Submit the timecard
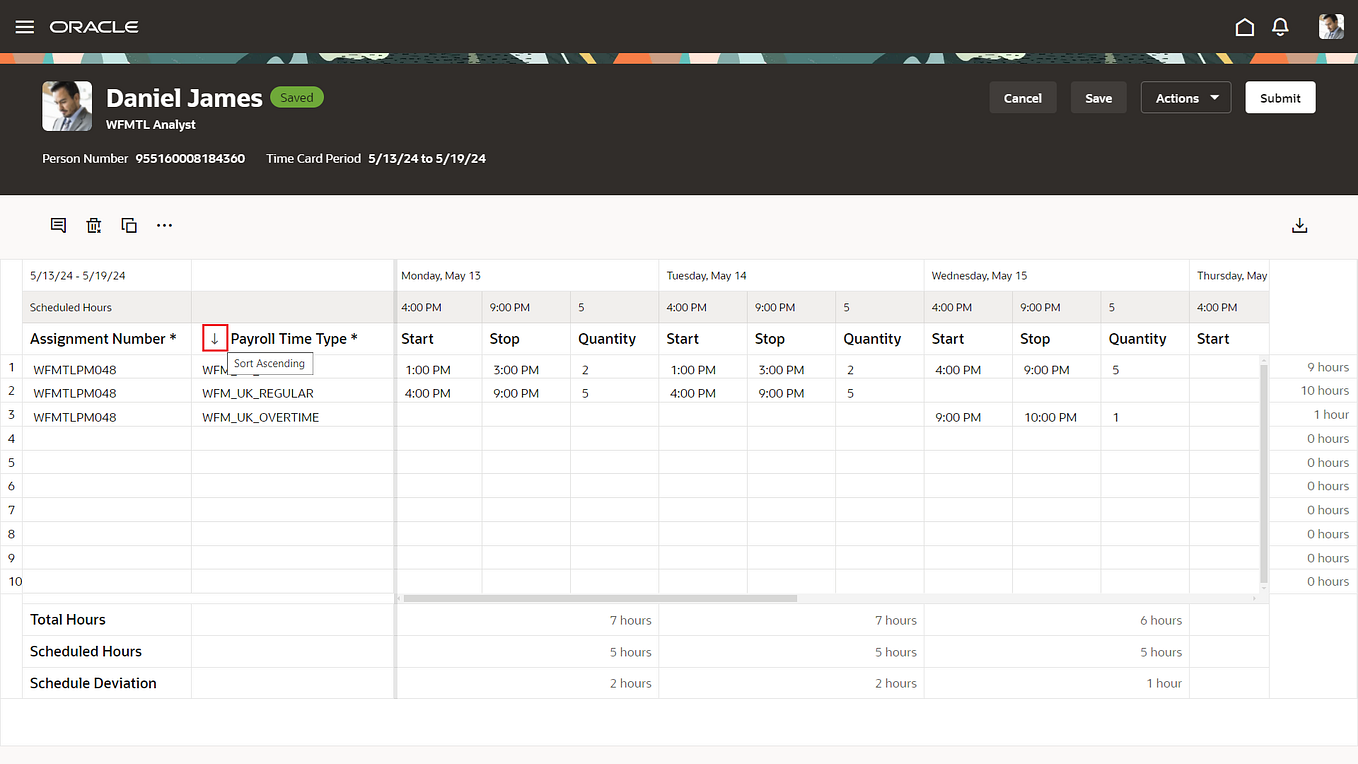 (x=1280, y=97)
